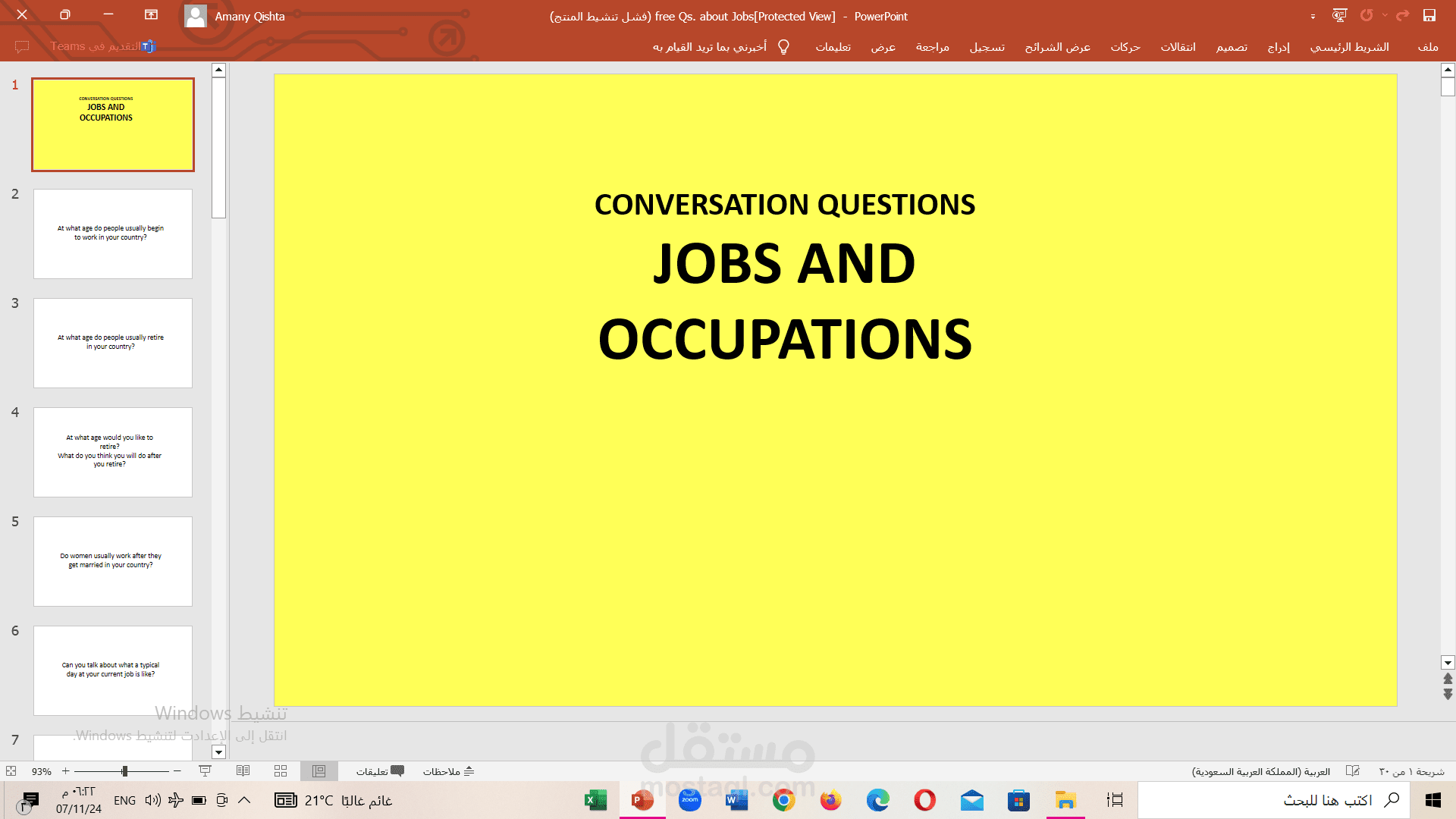
Task: Open Reading view from status bar
Action: [243, 771]
